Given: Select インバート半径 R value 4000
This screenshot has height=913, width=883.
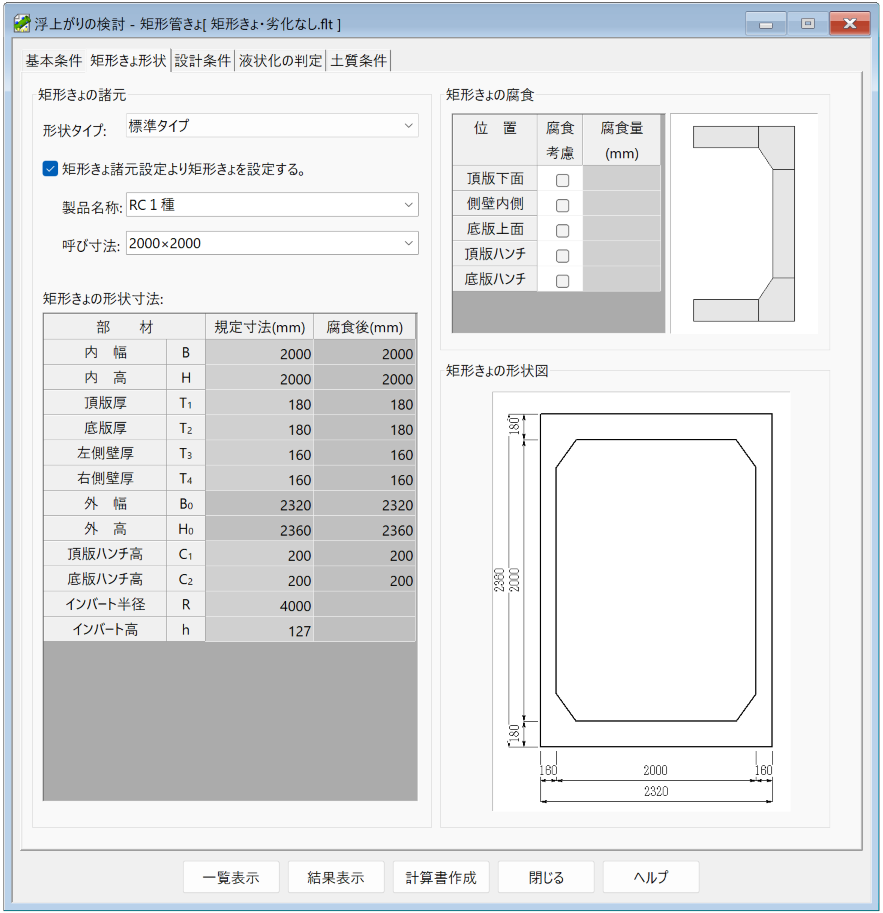Looking at the screenshot, I should [259, 604].
